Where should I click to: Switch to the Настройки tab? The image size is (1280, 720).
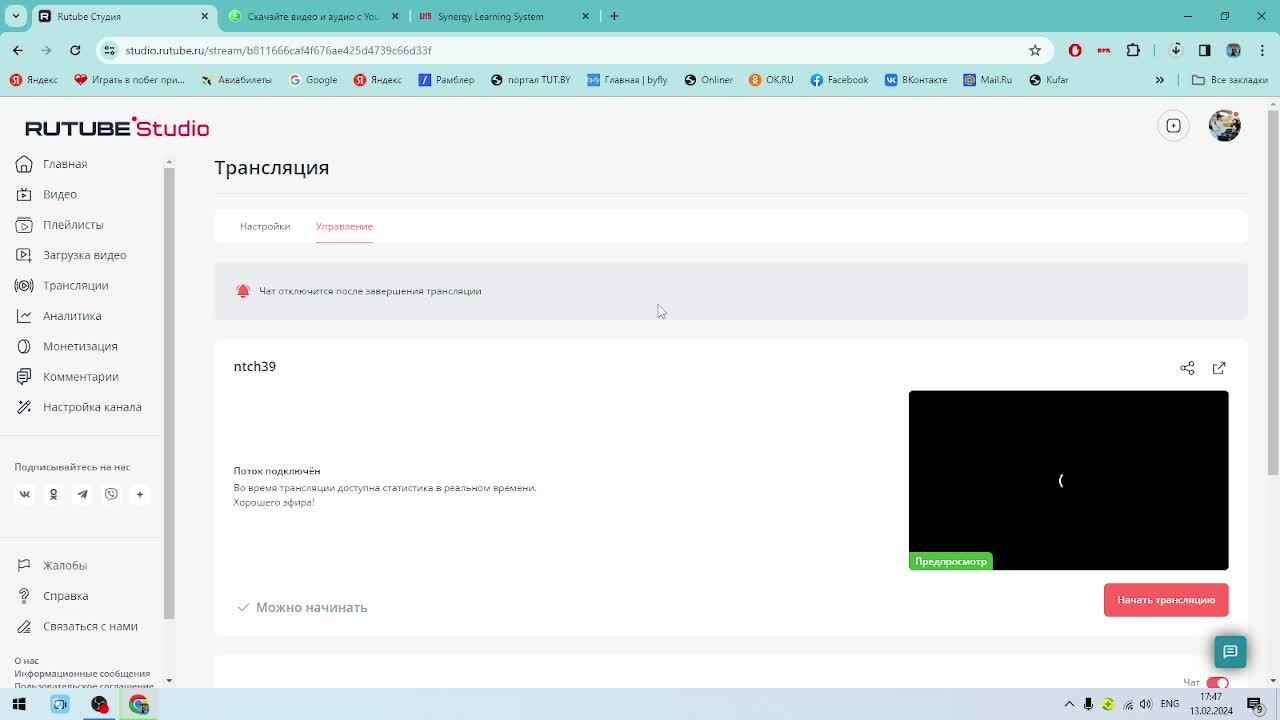[x=265, y=226]
